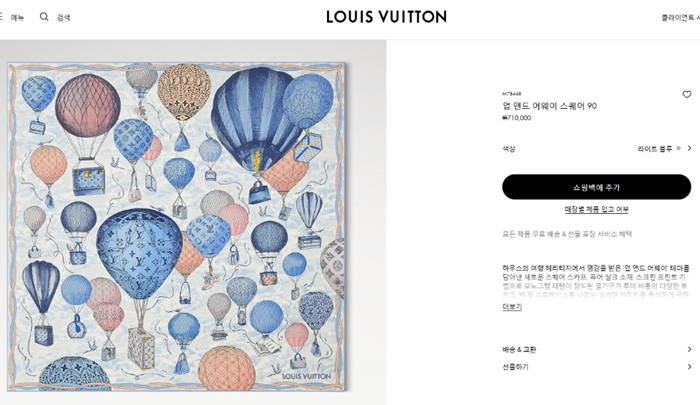
Task: Click the 색상 color row label
Action: tap(508, 149)
